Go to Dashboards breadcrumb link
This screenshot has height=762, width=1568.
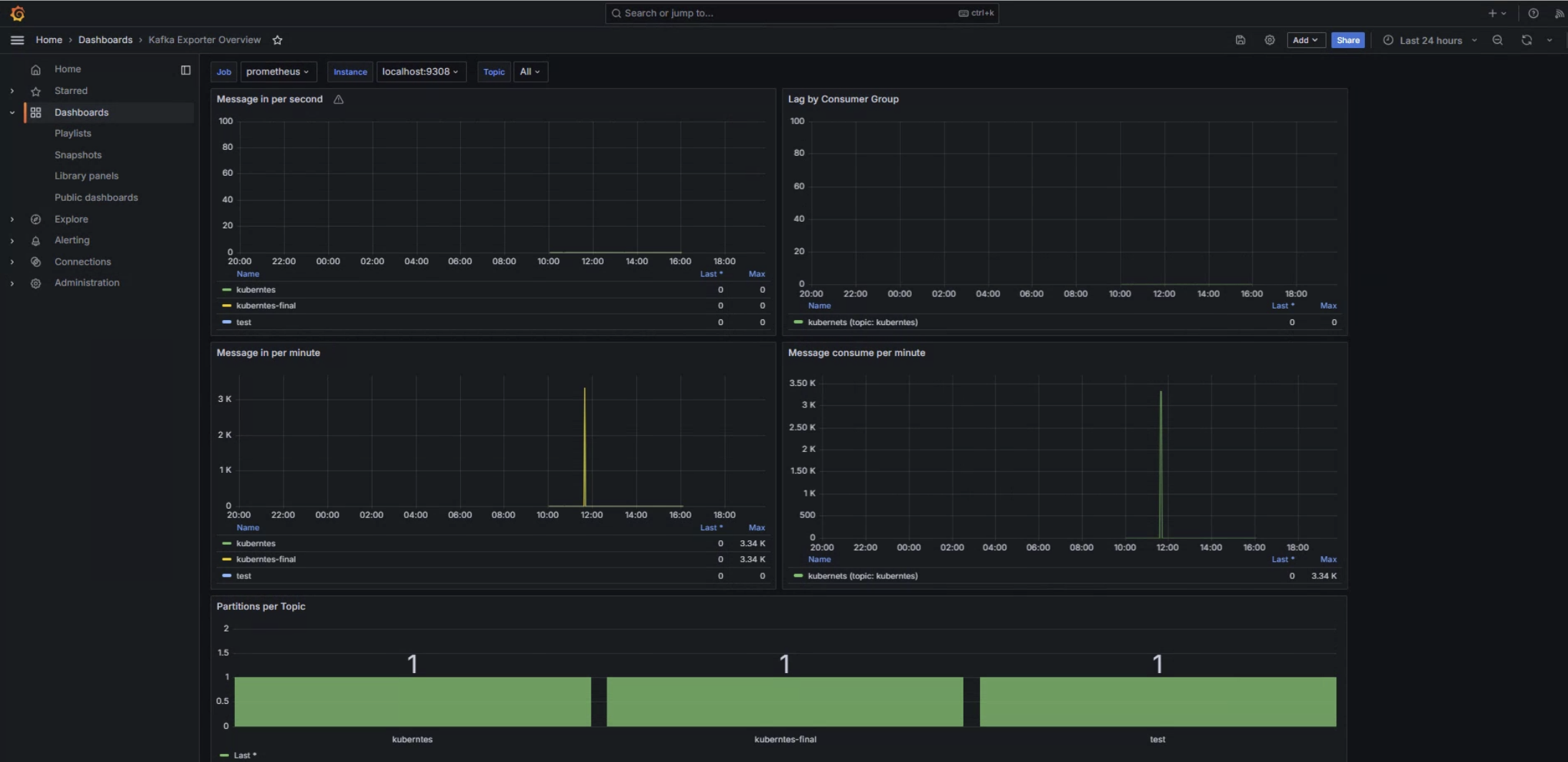tap(106, 40)
